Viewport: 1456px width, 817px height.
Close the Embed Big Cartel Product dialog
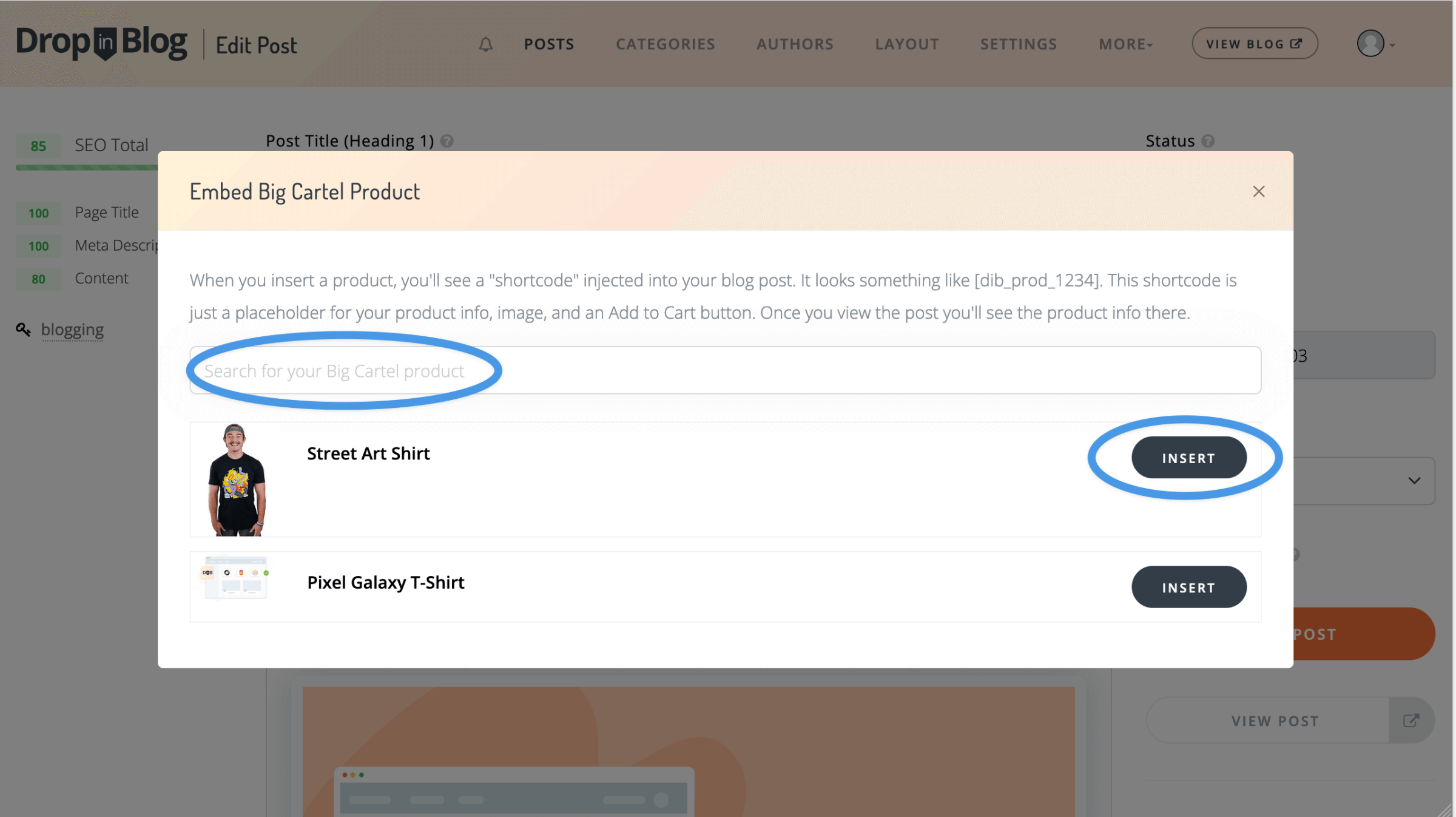(x=1259, y=192)
